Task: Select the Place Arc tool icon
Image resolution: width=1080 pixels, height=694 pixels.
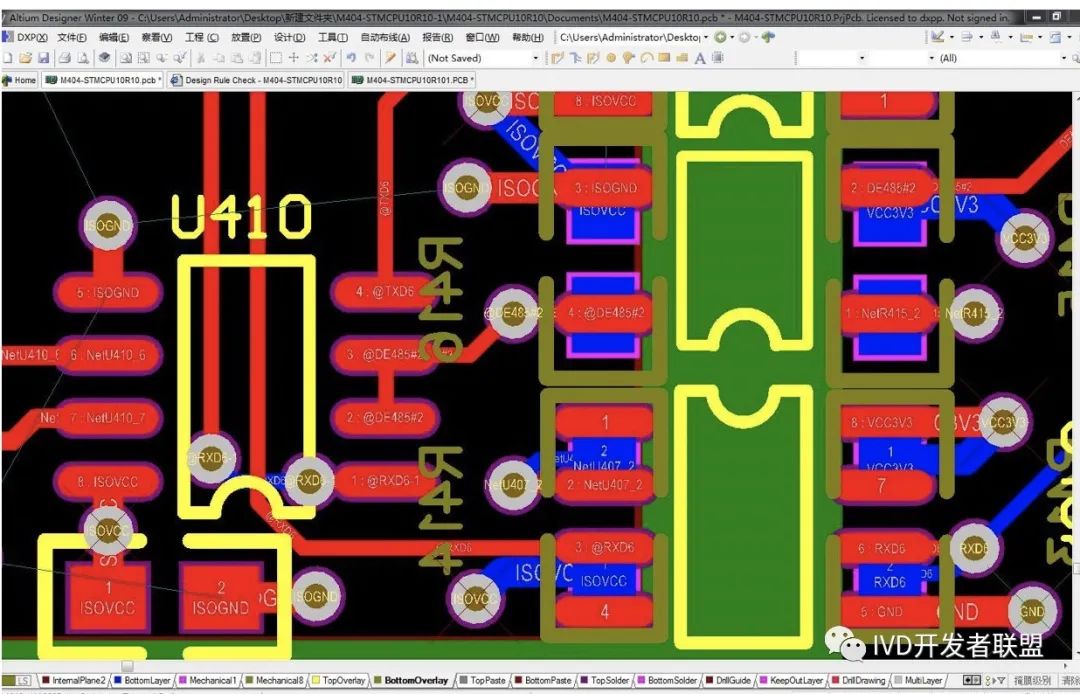Action: click(646, 58)
